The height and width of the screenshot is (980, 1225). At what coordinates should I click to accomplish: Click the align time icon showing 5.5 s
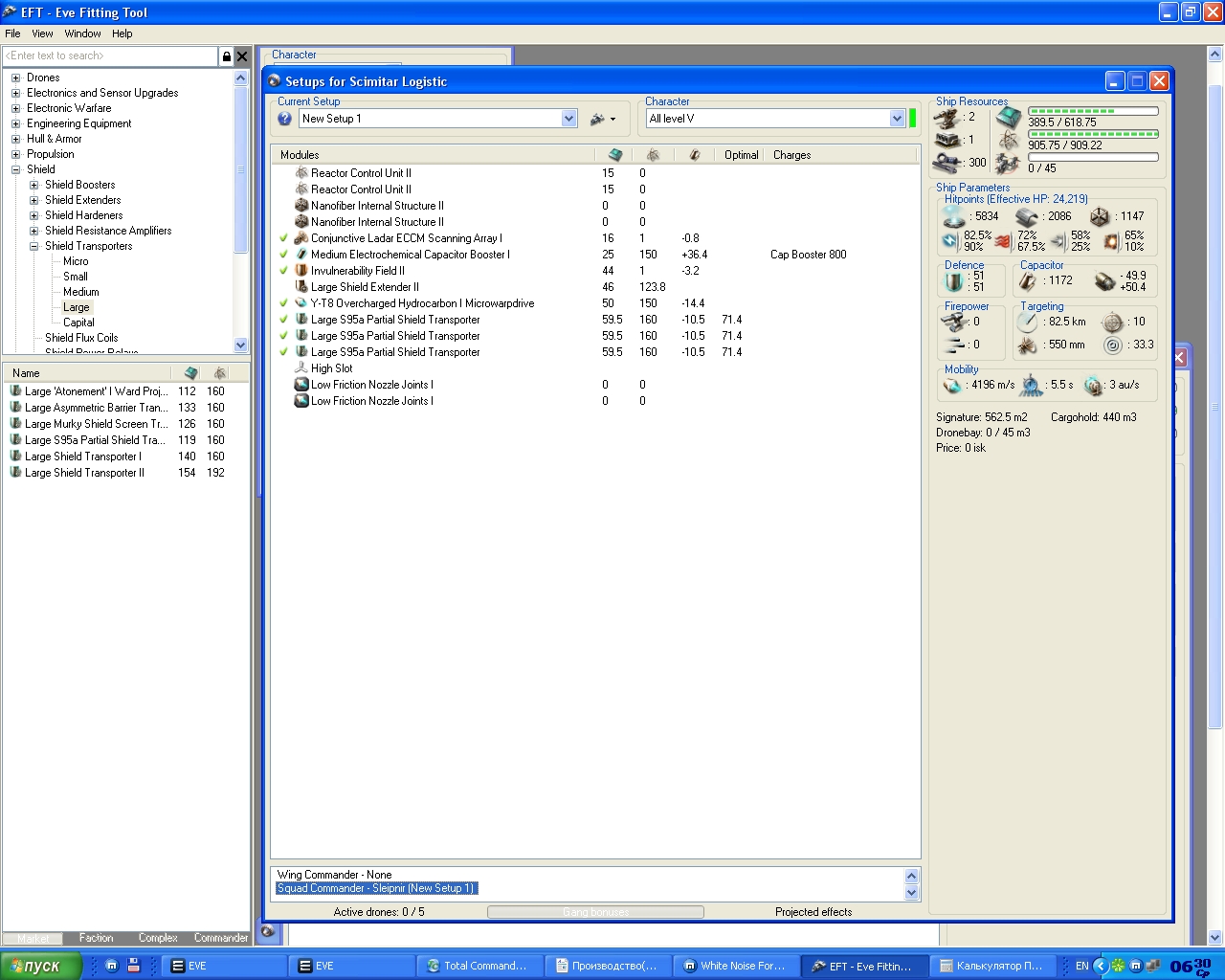1032,385
